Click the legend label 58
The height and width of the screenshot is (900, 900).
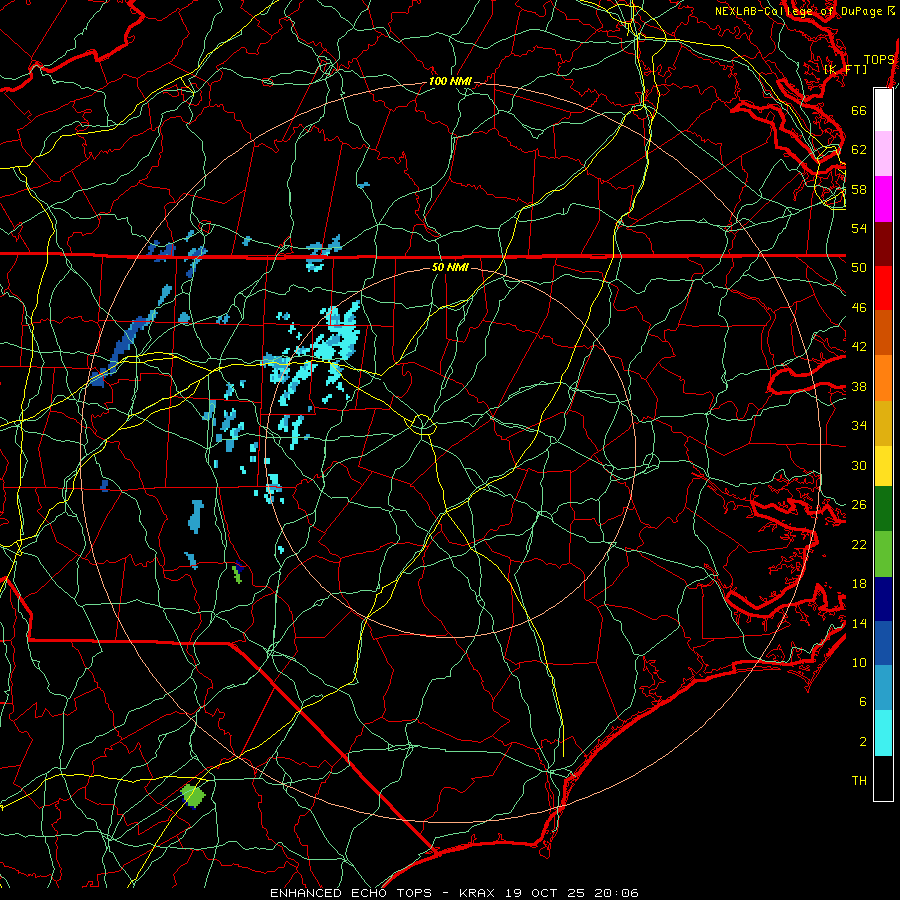pyautogui.click(x=859, y=189)
